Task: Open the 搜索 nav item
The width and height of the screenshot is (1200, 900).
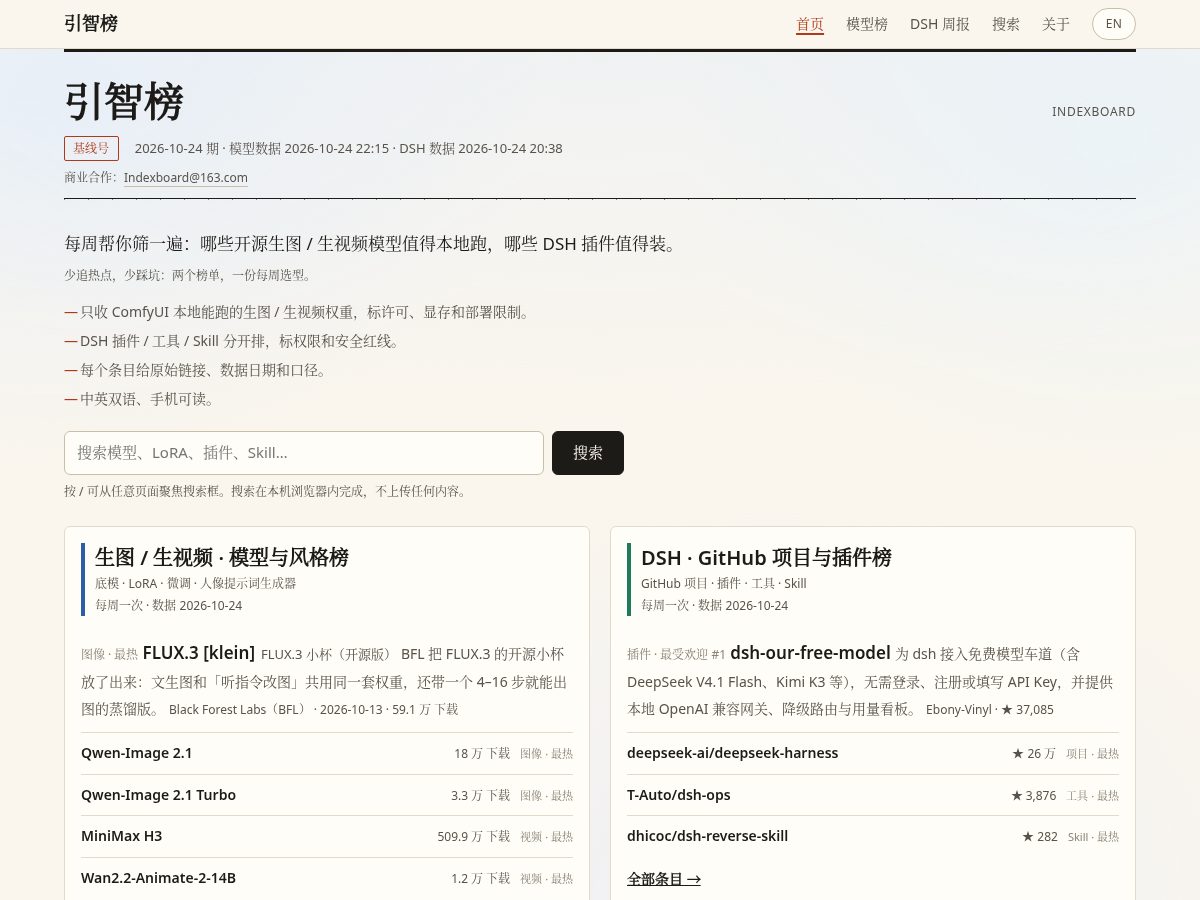Action: tap(1006, 24)
